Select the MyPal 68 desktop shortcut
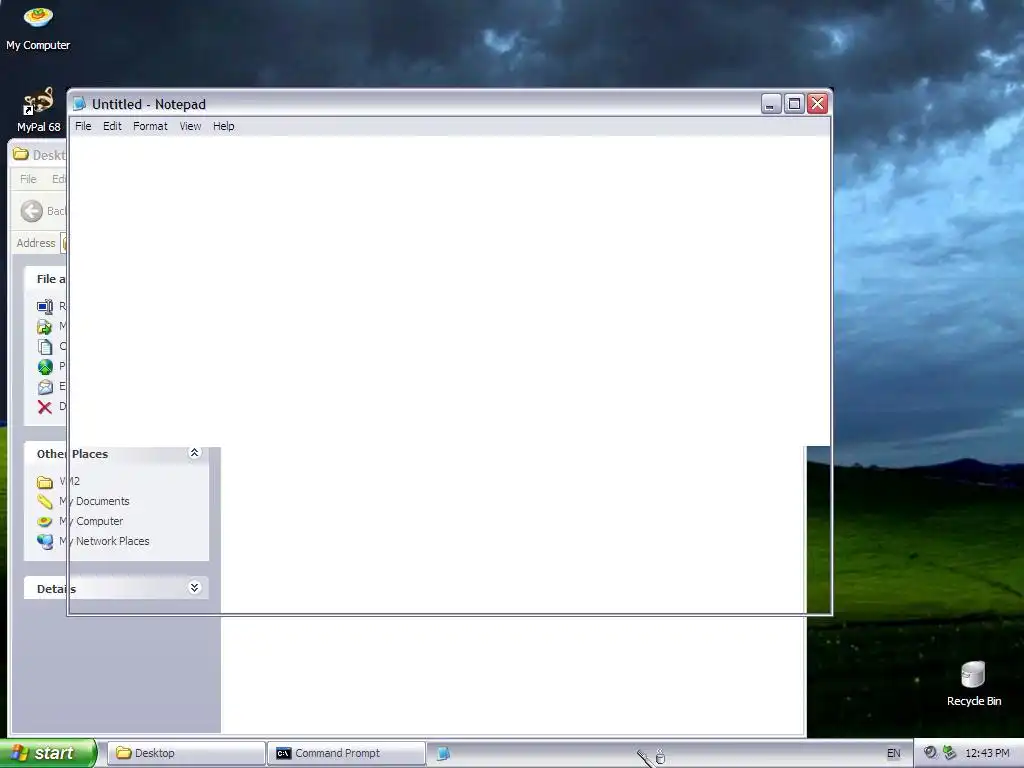Screen dimensions: 1024x768 coord(39,110)
